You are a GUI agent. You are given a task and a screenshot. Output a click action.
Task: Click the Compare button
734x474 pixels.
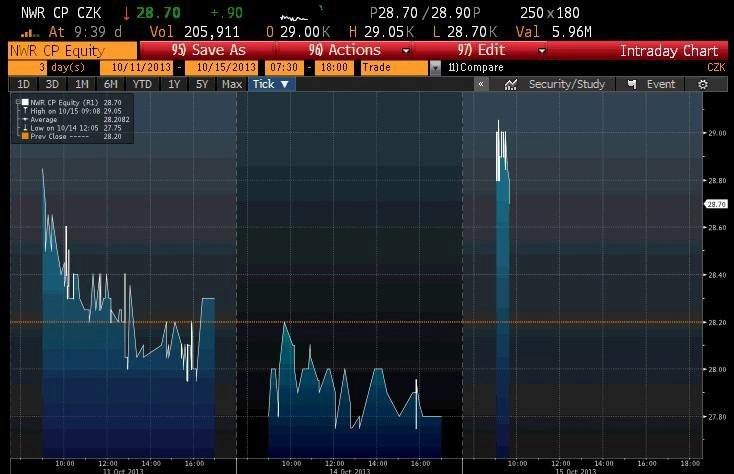pyautogui.click(x=476, y=67)
